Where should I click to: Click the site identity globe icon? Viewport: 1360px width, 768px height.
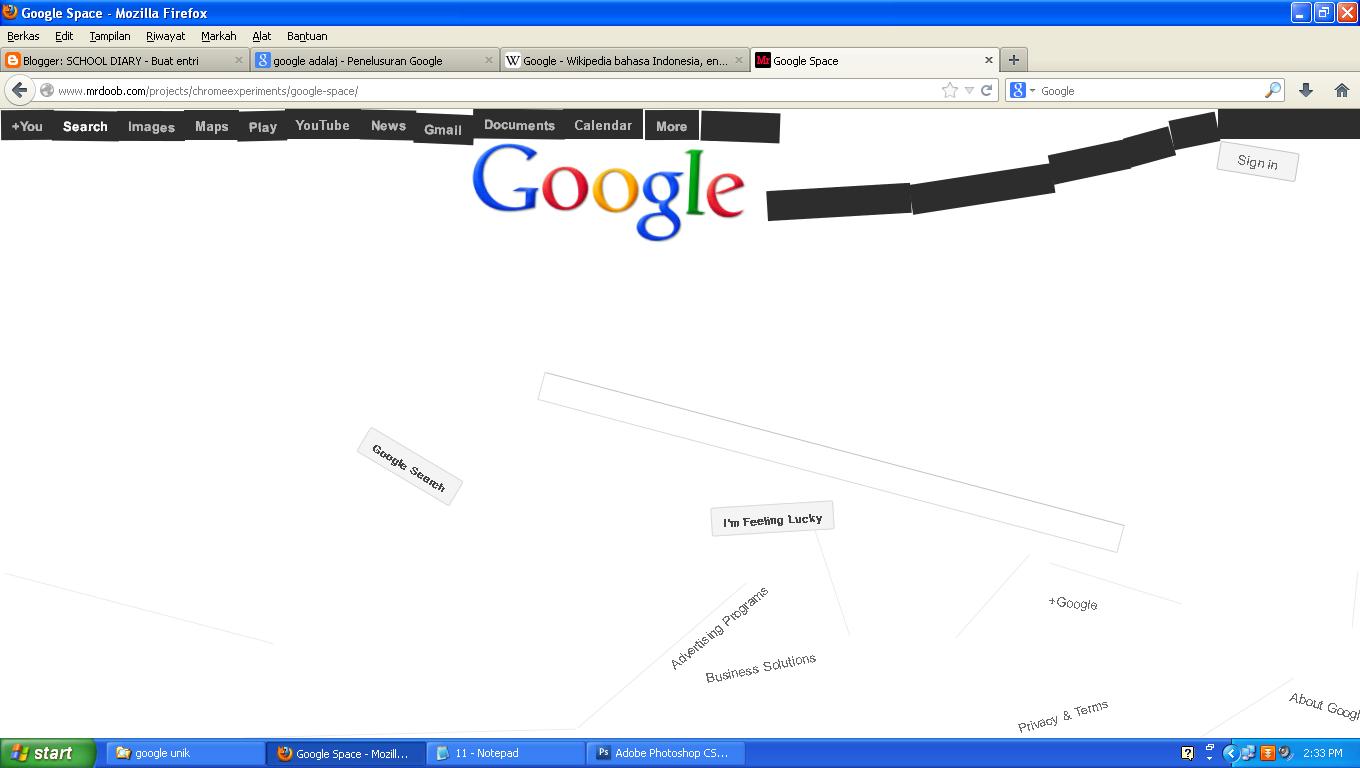coord(46,90)
